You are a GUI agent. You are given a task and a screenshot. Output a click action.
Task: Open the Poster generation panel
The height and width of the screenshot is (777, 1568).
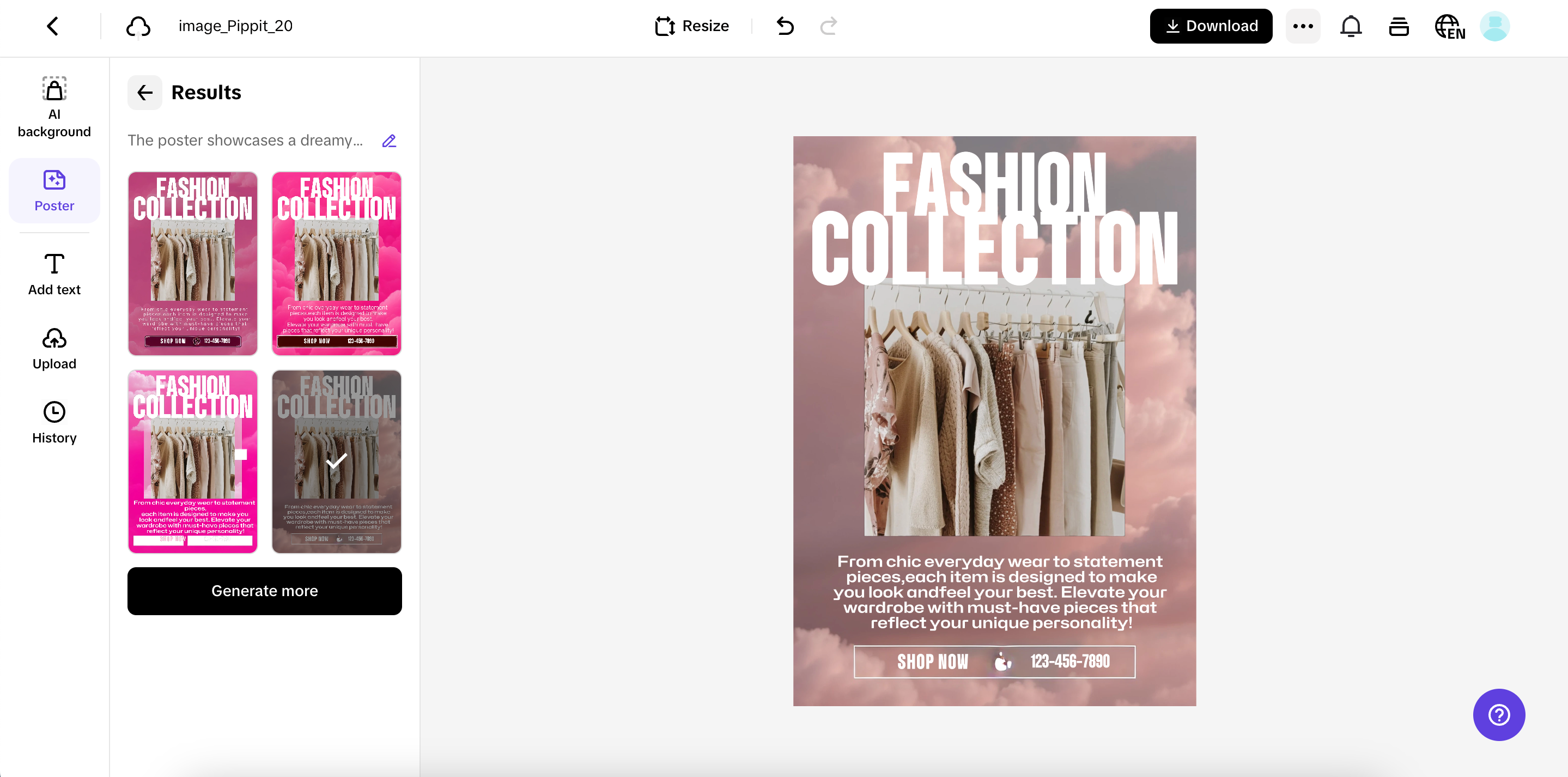[x=54, y=190]
